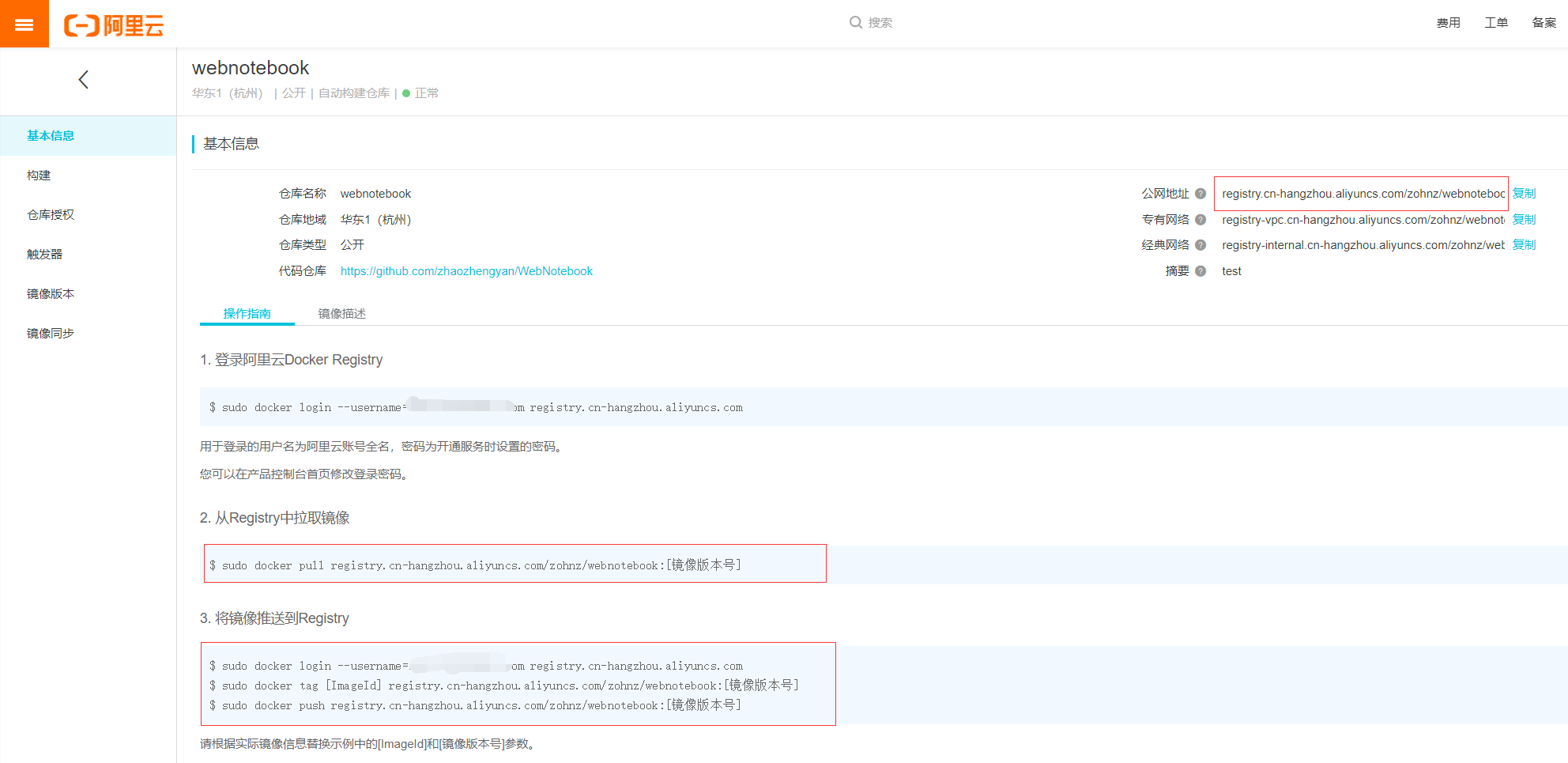The image size is (1568, 763).
Task: Click the note about 用户名为阿里云账号全名
Action: tap(383, 447)
